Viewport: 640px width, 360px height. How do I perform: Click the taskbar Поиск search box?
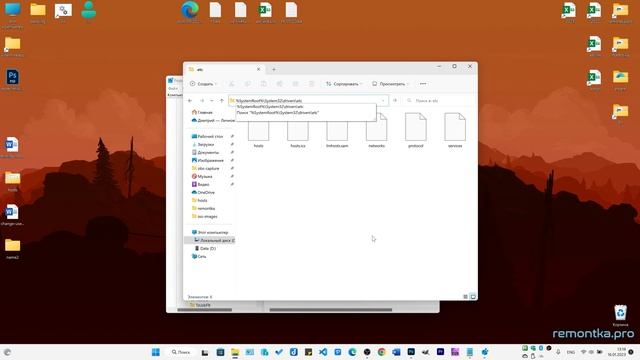pyautogui.click(x=181, y=352)
